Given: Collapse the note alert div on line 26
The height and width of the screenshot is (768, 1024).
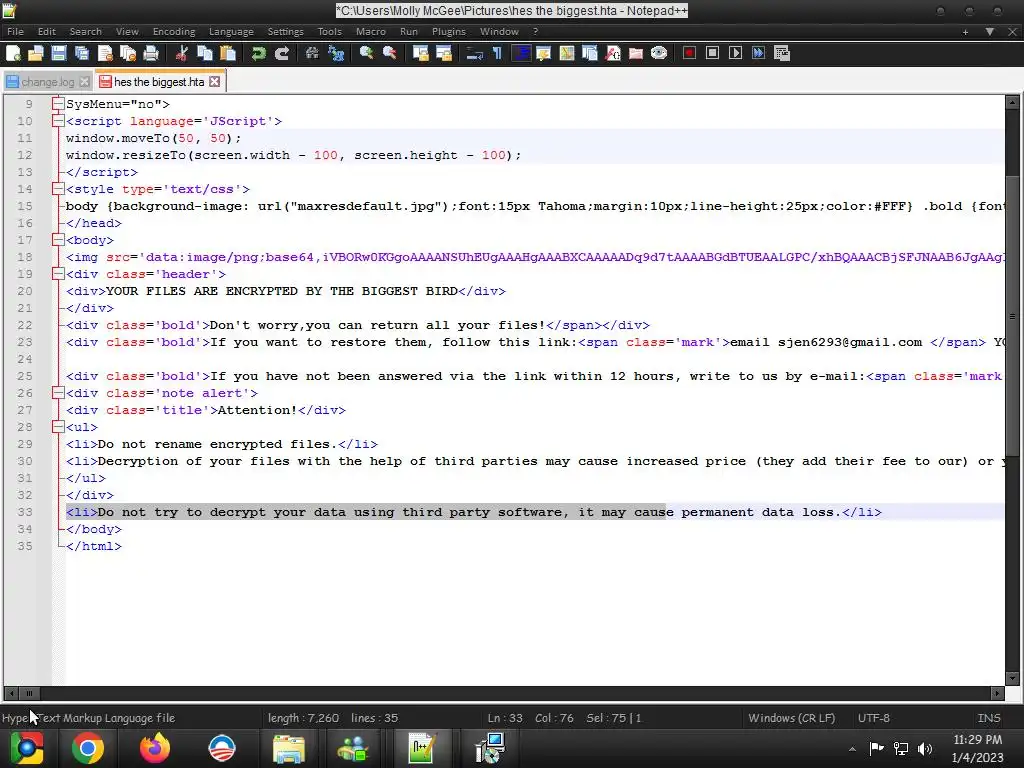Looking at the screenshot, I should coord(58,392).
